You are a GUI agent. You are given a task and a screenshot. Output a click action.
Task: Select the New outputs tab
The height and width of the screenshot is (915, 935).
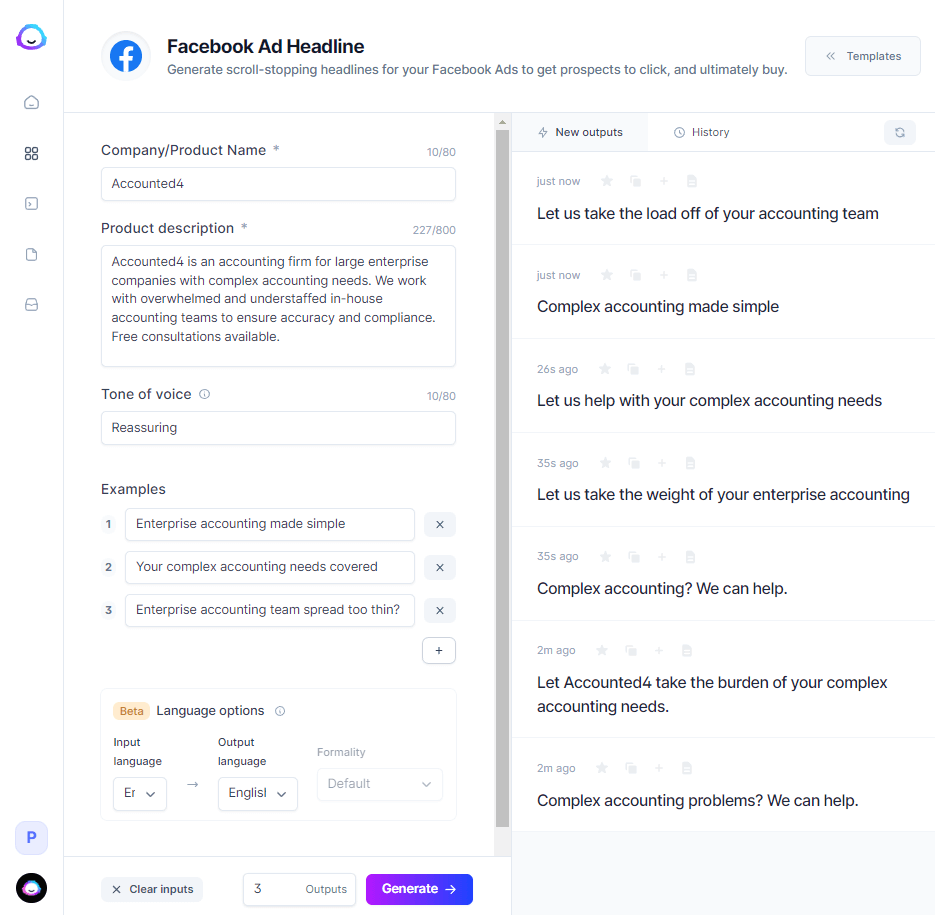click(x=580, y=132)
